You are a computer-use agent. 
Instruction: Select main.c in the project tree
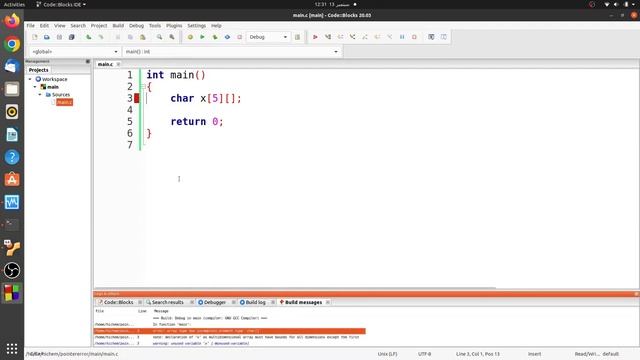click(64, 102)
